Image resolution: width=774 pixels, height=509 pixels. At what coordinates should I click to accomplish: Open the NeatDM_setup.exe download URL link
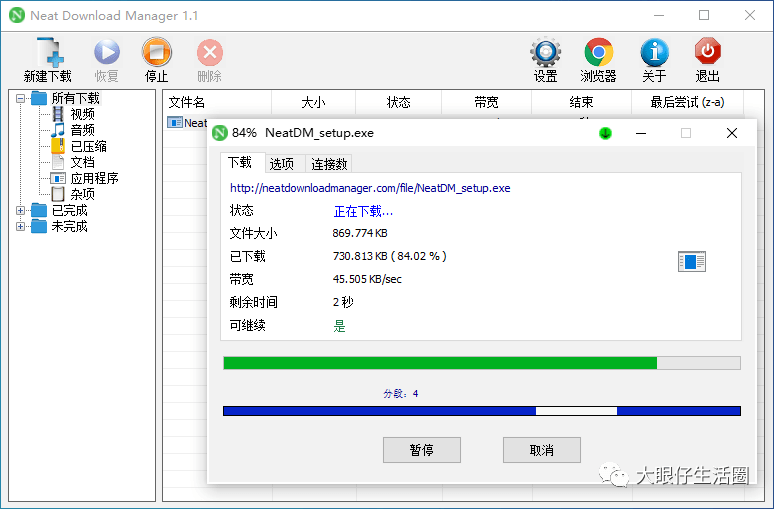(370, 188)
